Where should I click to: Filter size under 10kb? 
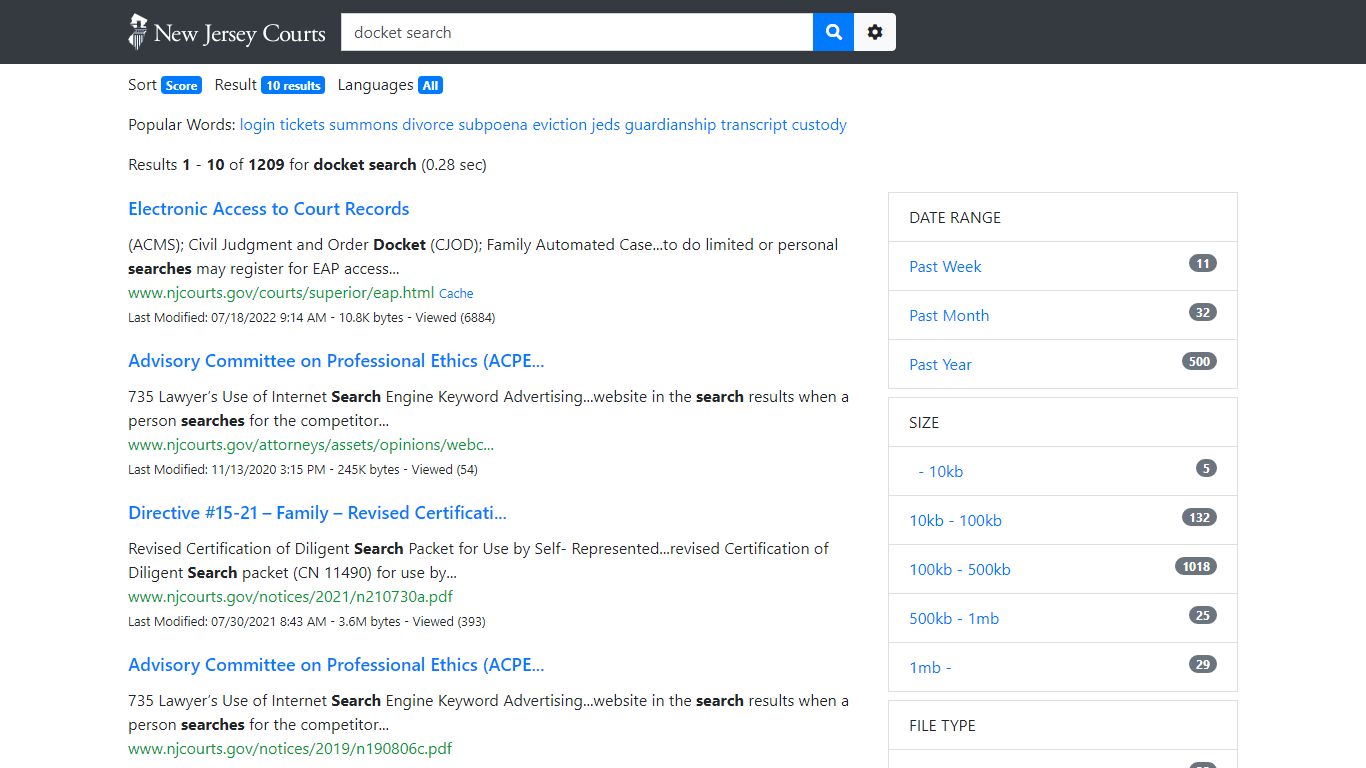[940, 471]
